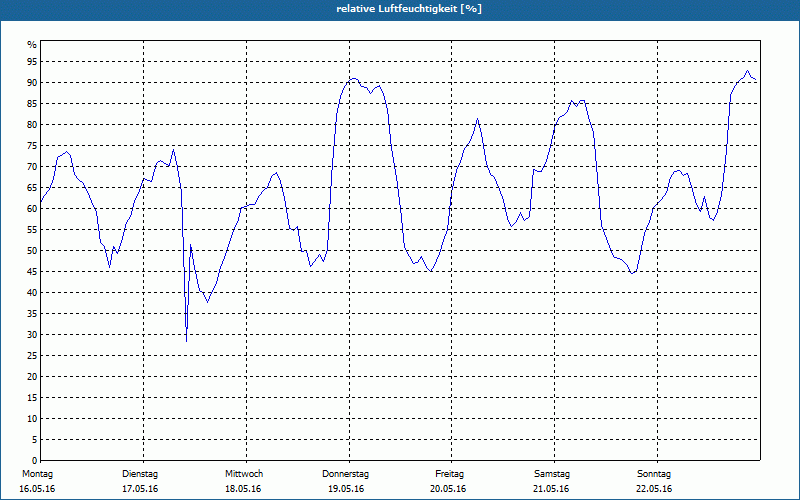Select the '22.05.16' date label

pyautogui.click(x=654, y=489)
